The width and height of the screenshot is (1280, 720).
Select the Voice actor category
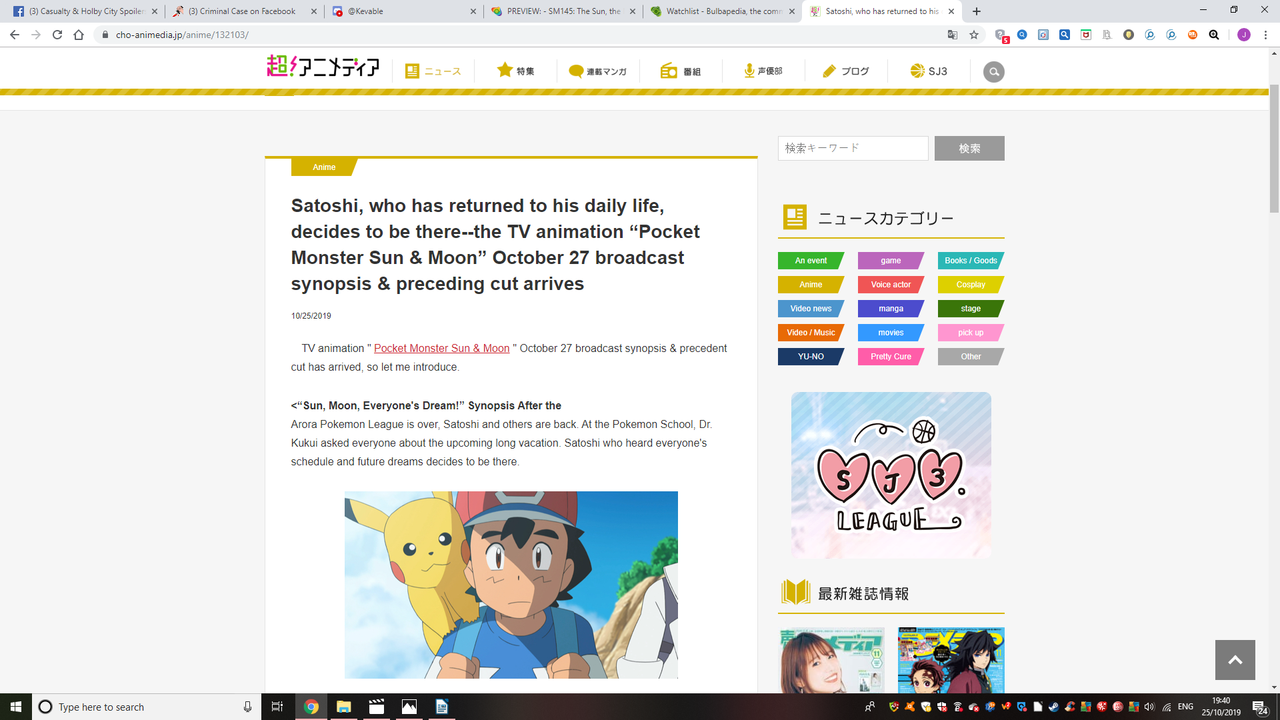891,284
